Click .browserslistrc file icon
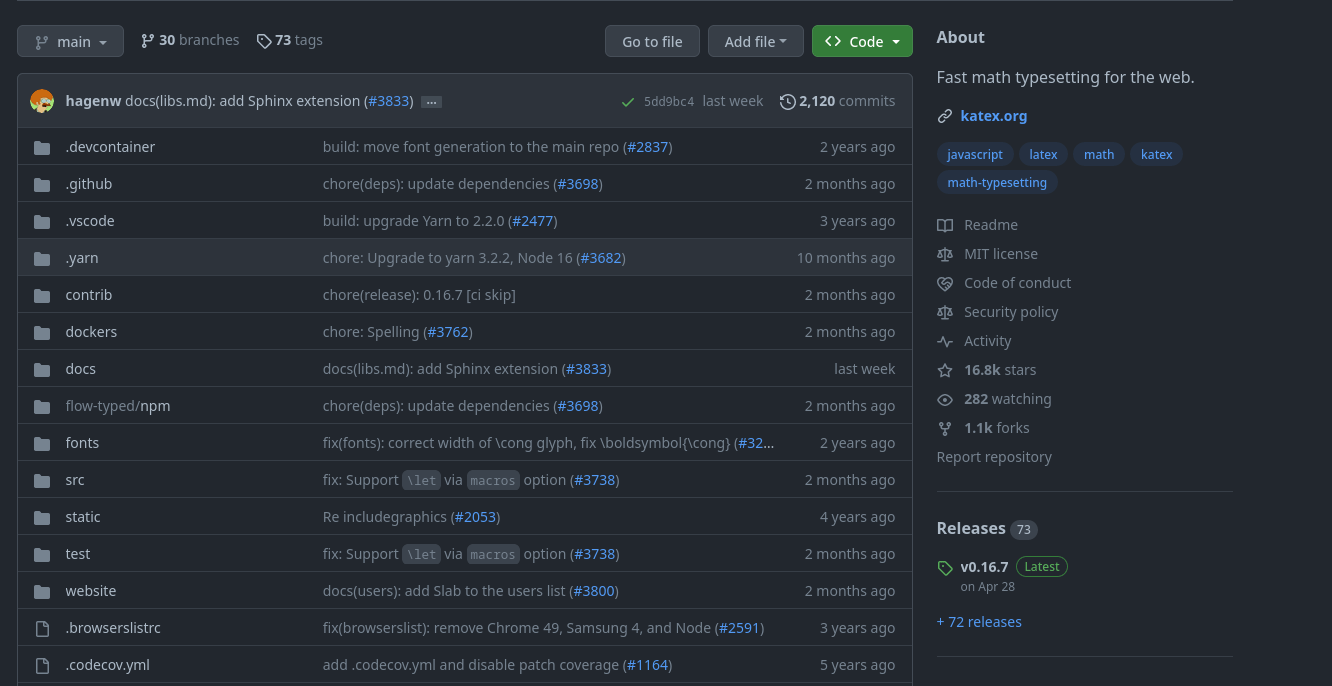The height and width of the screenshot is (686, 1332). point(42,628)
